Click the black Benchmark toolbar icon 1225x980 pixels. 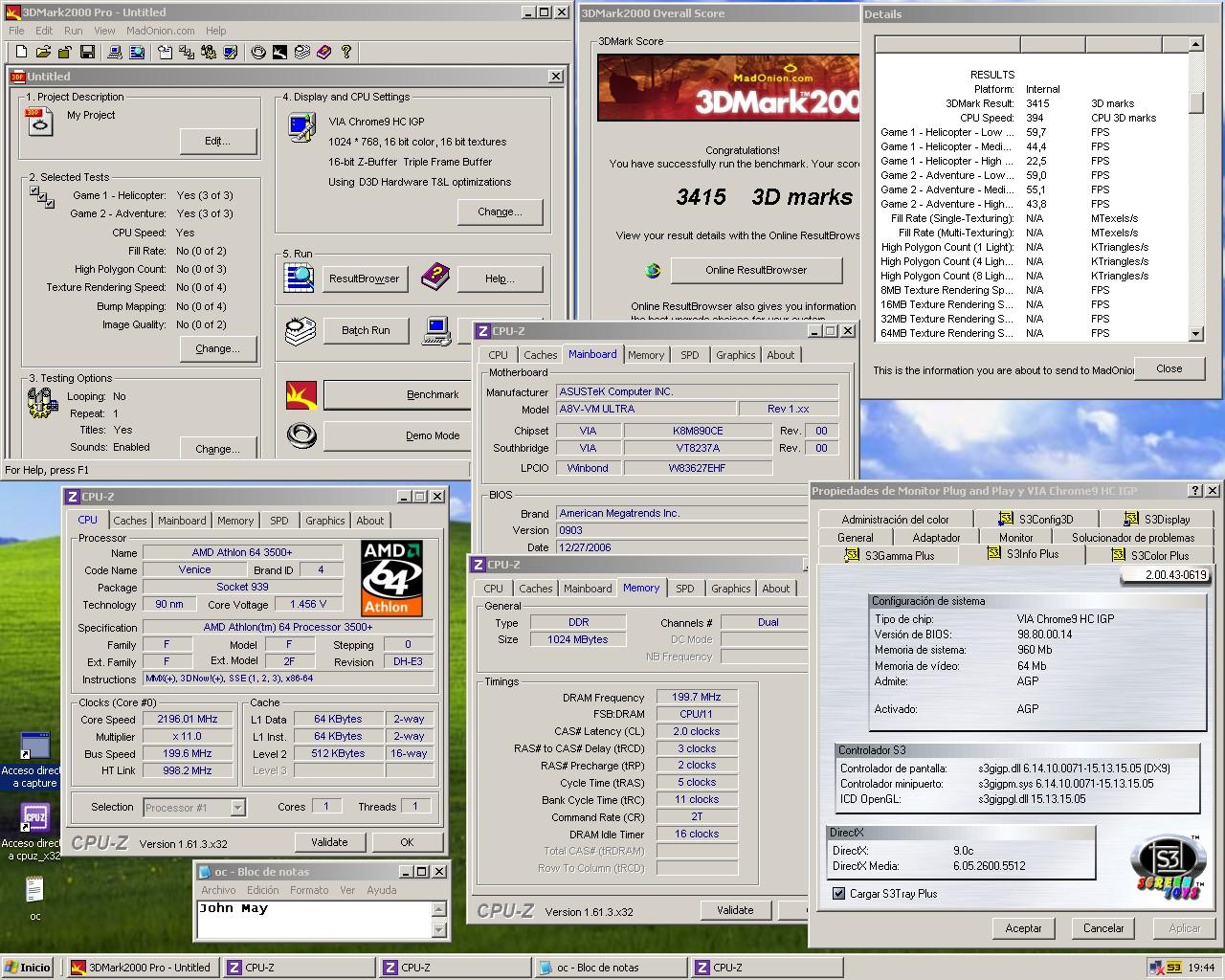(279, 52)
